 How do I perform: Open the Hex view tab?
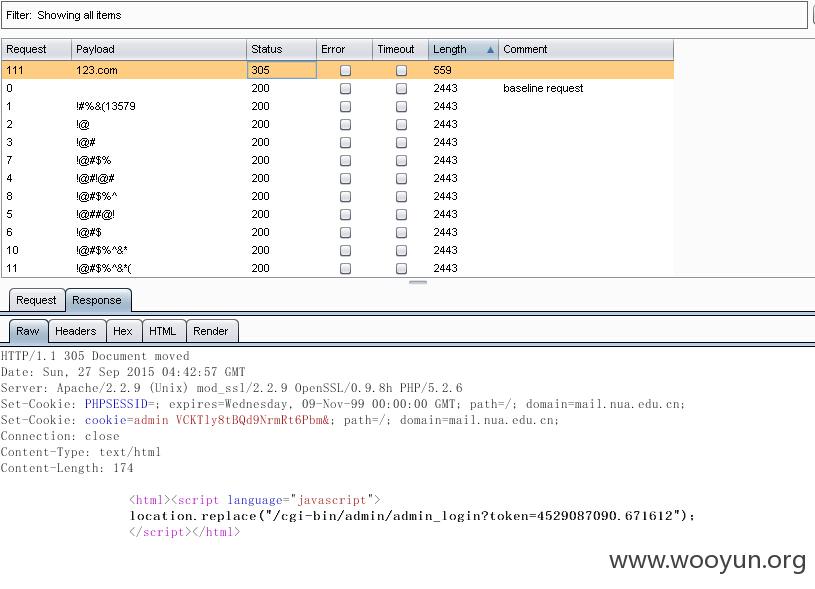point(123,331)
